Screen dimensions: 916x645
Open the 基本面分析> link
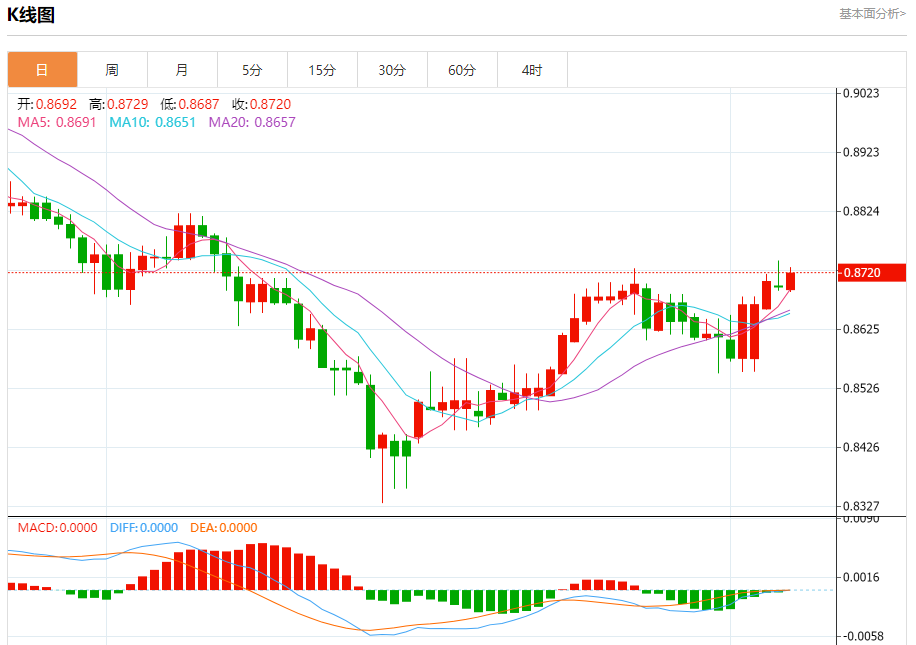(872, 13)
